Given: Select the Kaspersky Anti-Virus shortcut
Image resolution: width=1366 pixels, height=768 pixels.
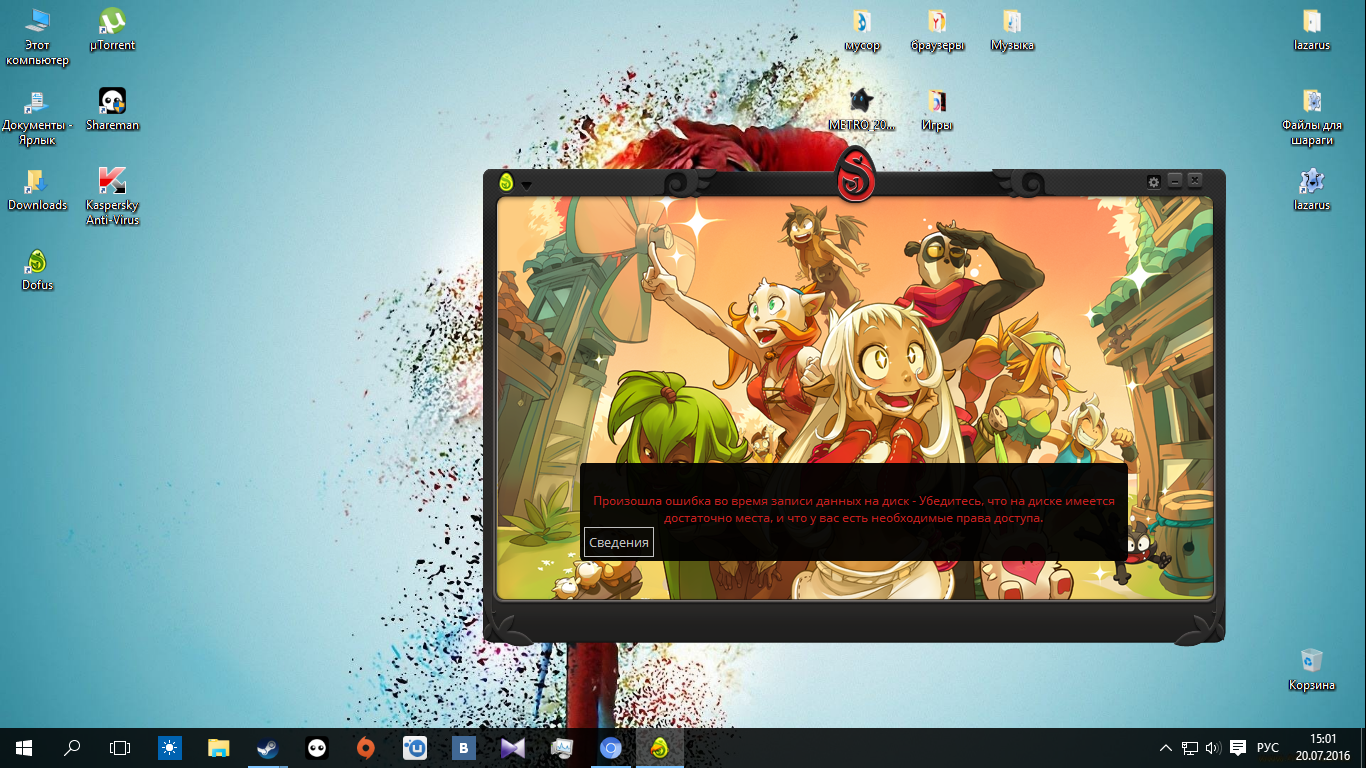Looking at the screenshot, I should [x=112, y=197].
